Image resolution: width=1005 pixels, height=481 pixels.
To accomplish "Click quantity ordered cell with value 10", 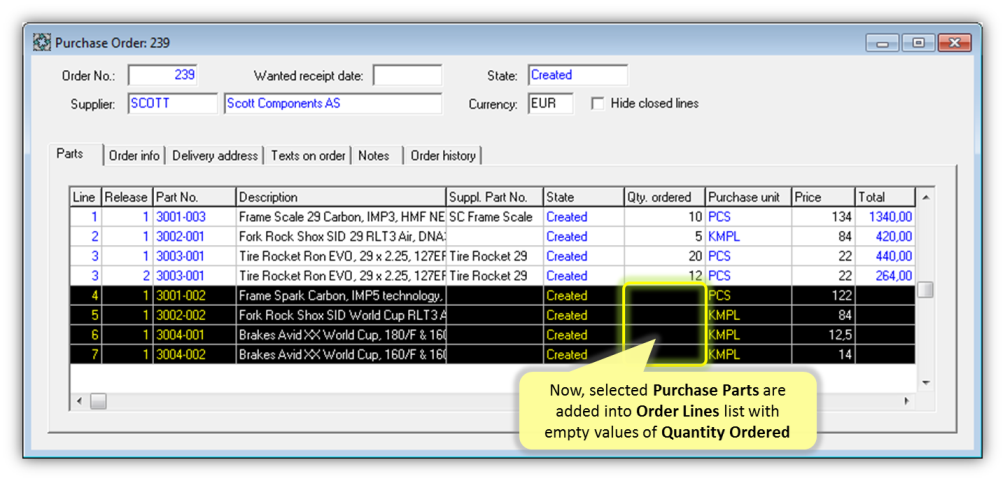I will pos(665,217).
